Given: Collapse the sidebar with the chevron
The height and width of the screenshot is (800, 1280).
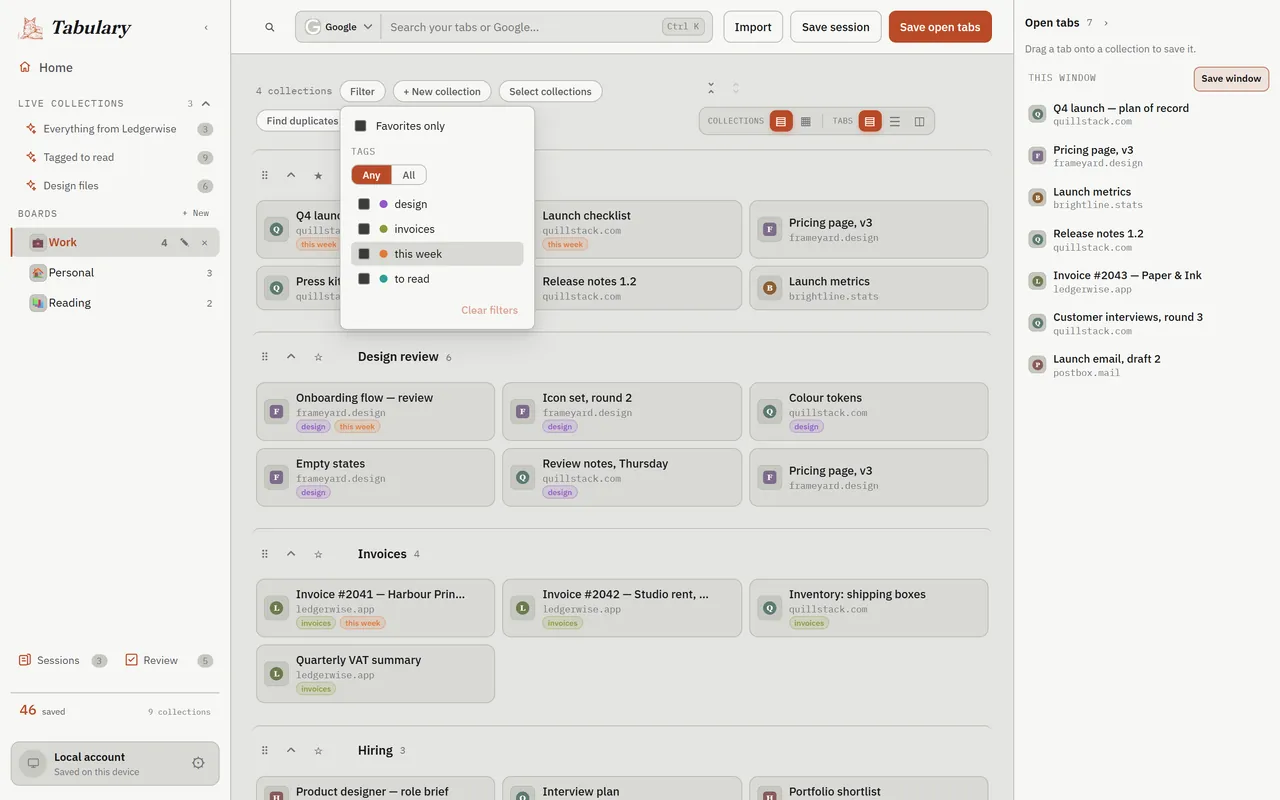Looking at the screenshot, I should [206, 28].
